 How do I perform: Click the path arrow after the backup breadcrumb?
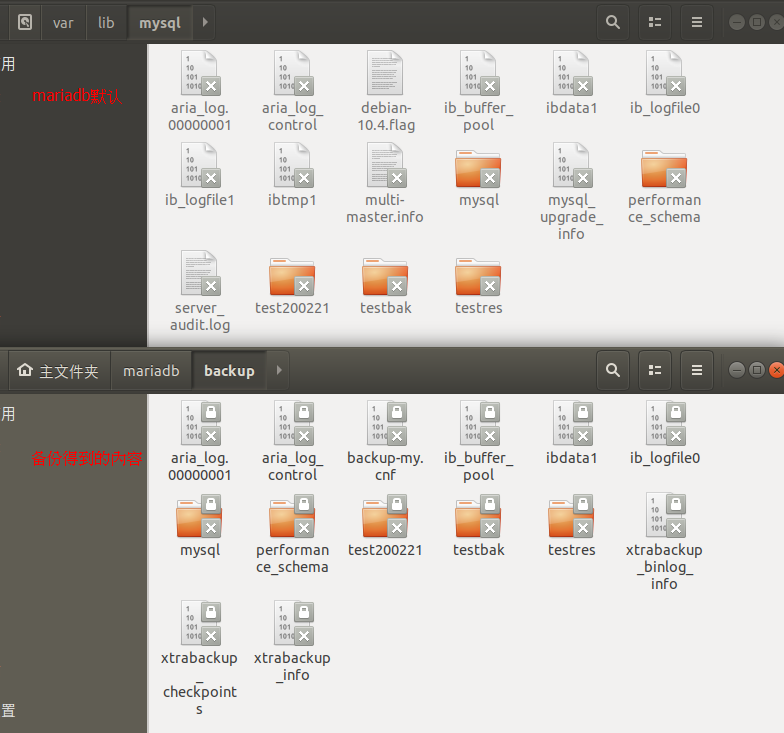[x=279, y=371]
